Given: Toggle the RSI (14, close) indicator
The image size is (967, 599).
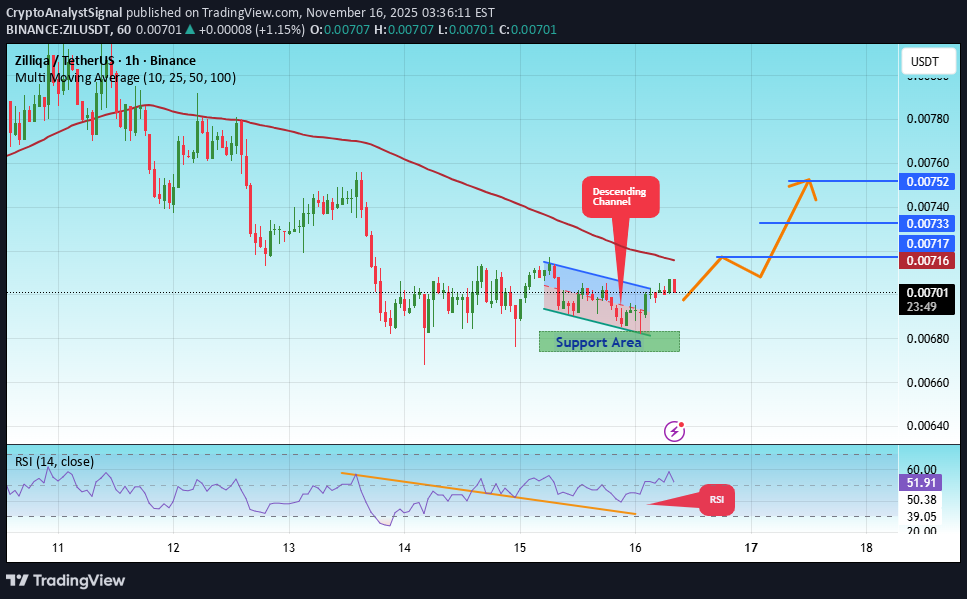Looking at the screenshot, I should click(53, 461).
